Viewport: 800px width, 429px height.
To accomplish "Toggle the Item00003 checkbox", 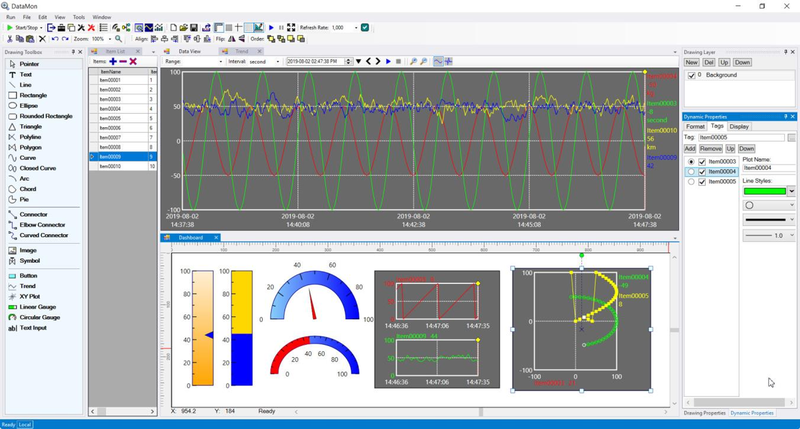I will [702, 162].
